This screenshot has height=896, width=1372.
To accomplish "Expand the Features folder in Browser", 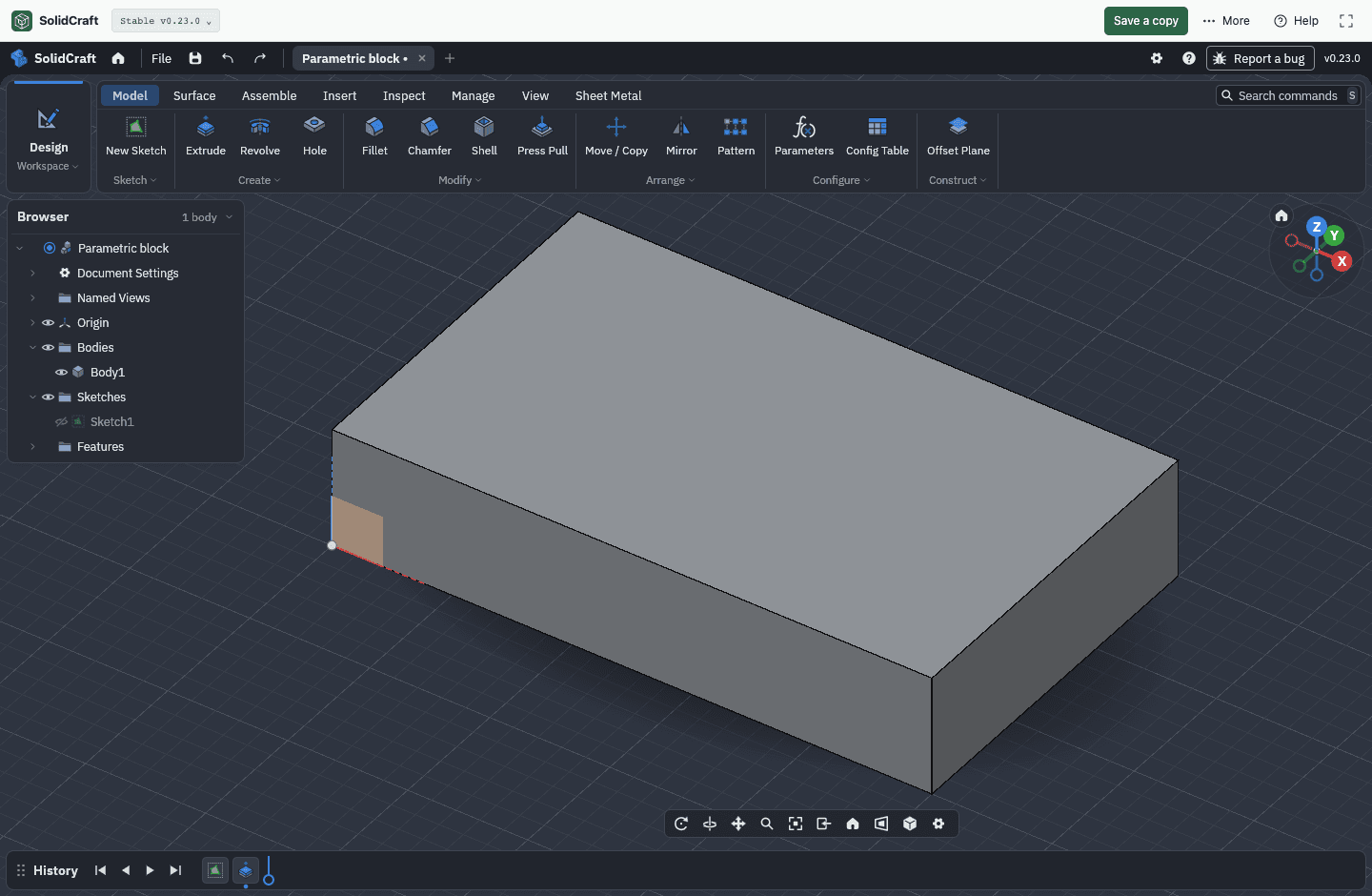I will (x=32, y=447).
